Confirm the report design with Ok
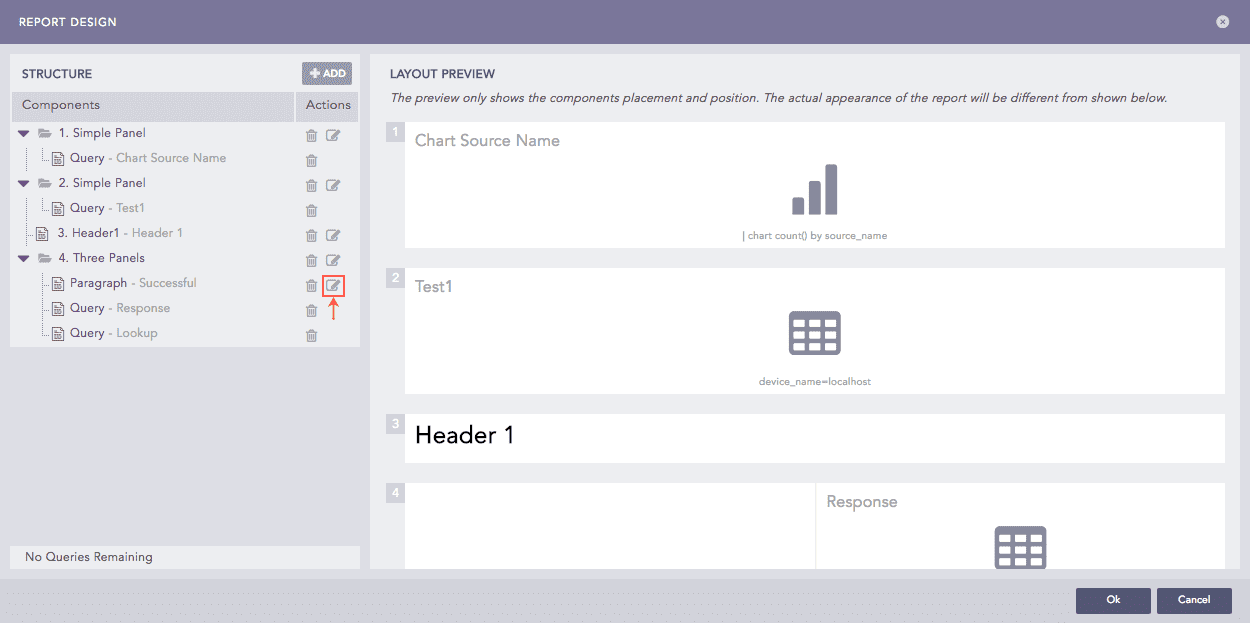 (1113, 600)
